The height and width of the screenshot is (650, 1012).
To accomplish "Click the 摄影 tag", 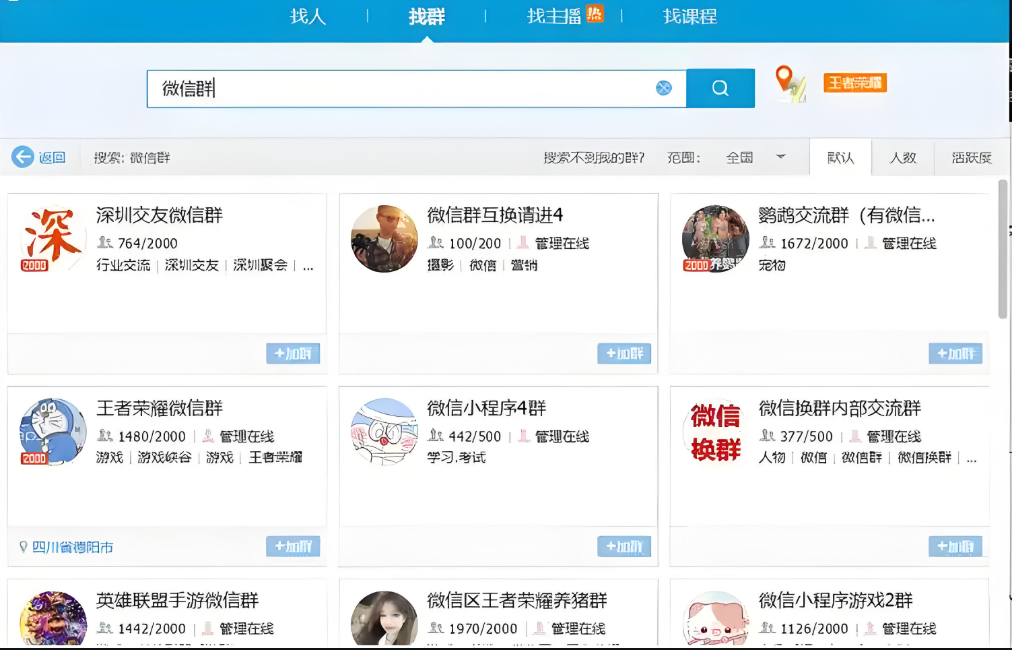I will (440, 265).
